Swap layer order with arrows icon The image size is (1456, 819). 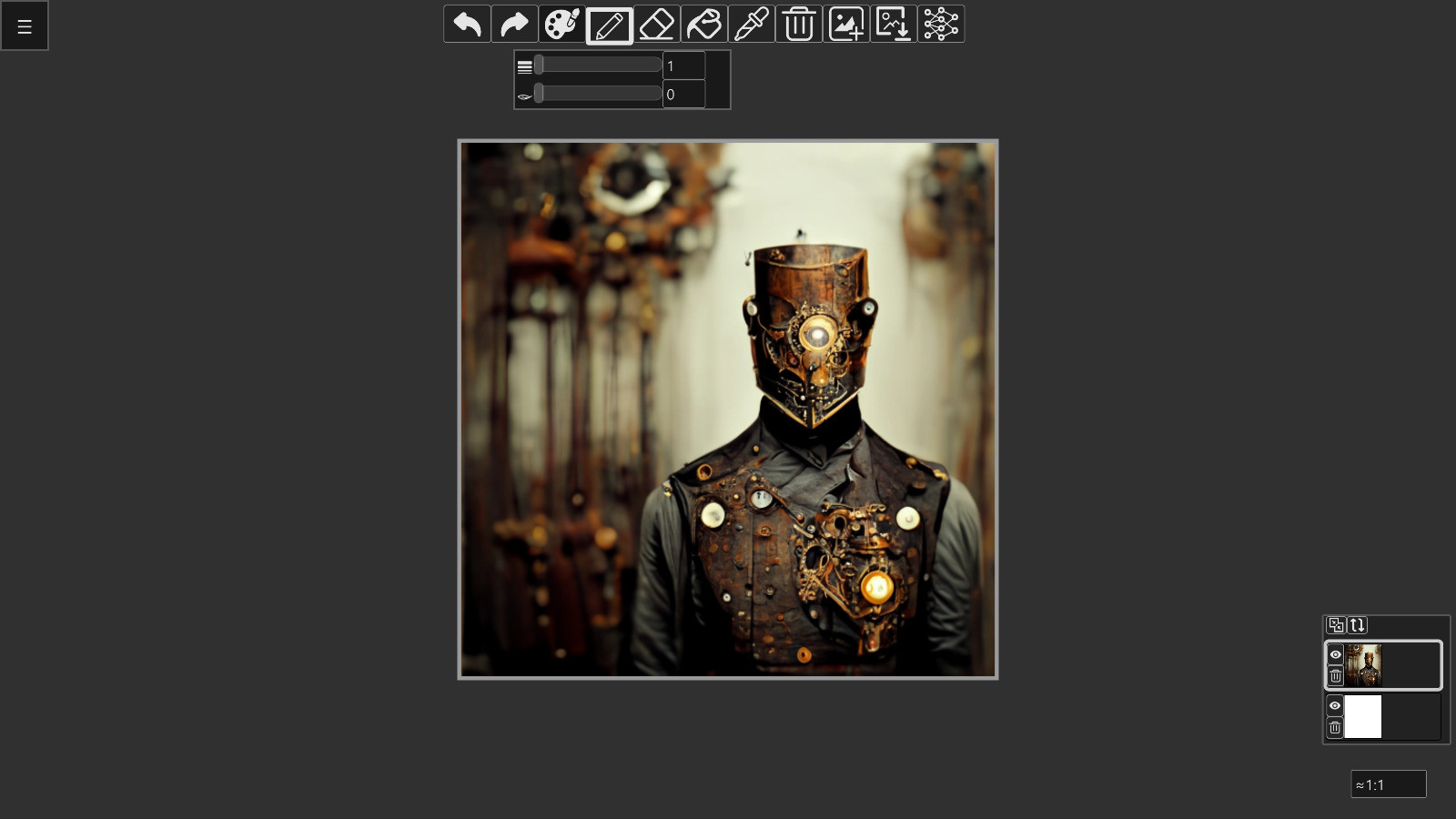[1357, 625]
